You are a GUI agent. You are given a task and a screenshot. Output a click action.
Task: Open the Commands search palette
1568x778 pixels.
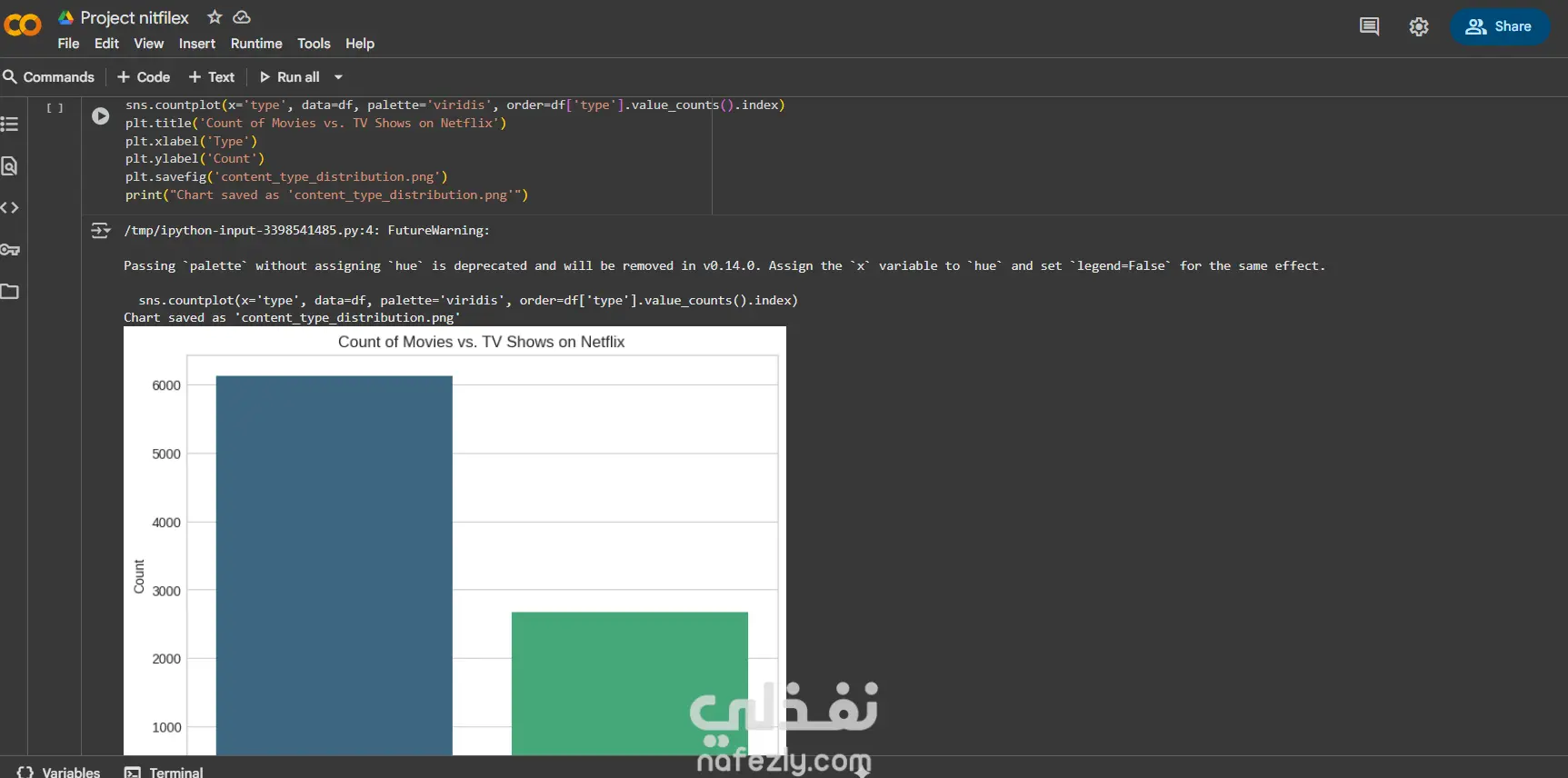[x=49, y=77]
